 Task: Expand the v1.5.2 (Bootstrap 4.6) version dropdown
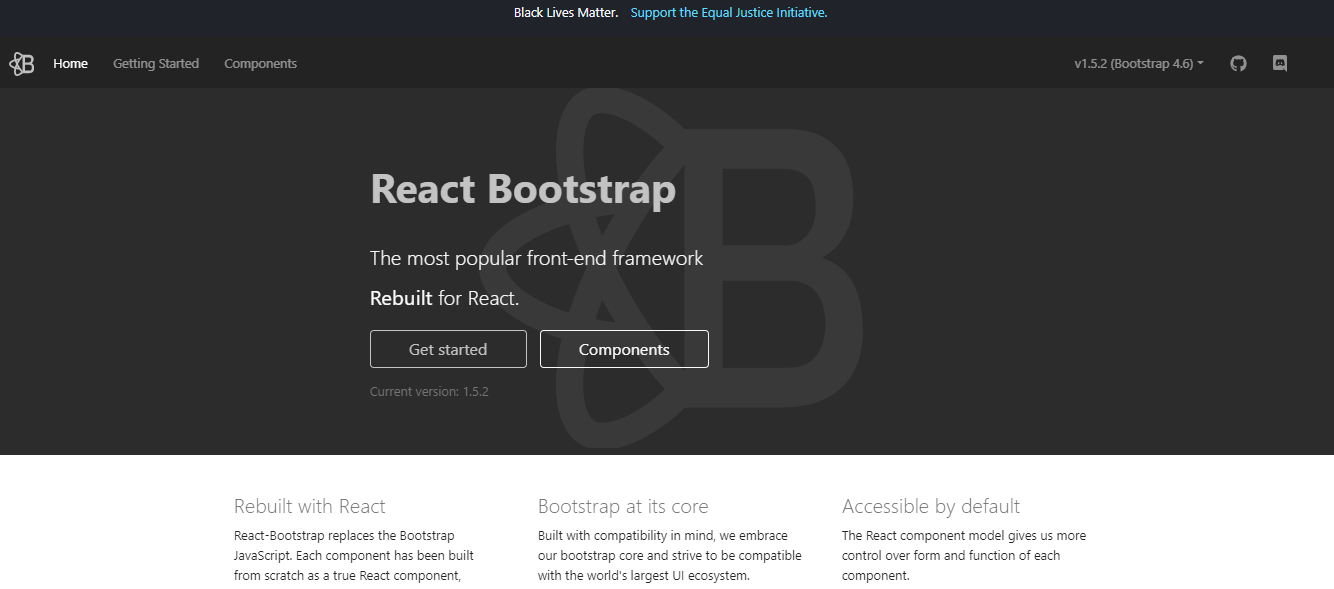(1138, 64)
